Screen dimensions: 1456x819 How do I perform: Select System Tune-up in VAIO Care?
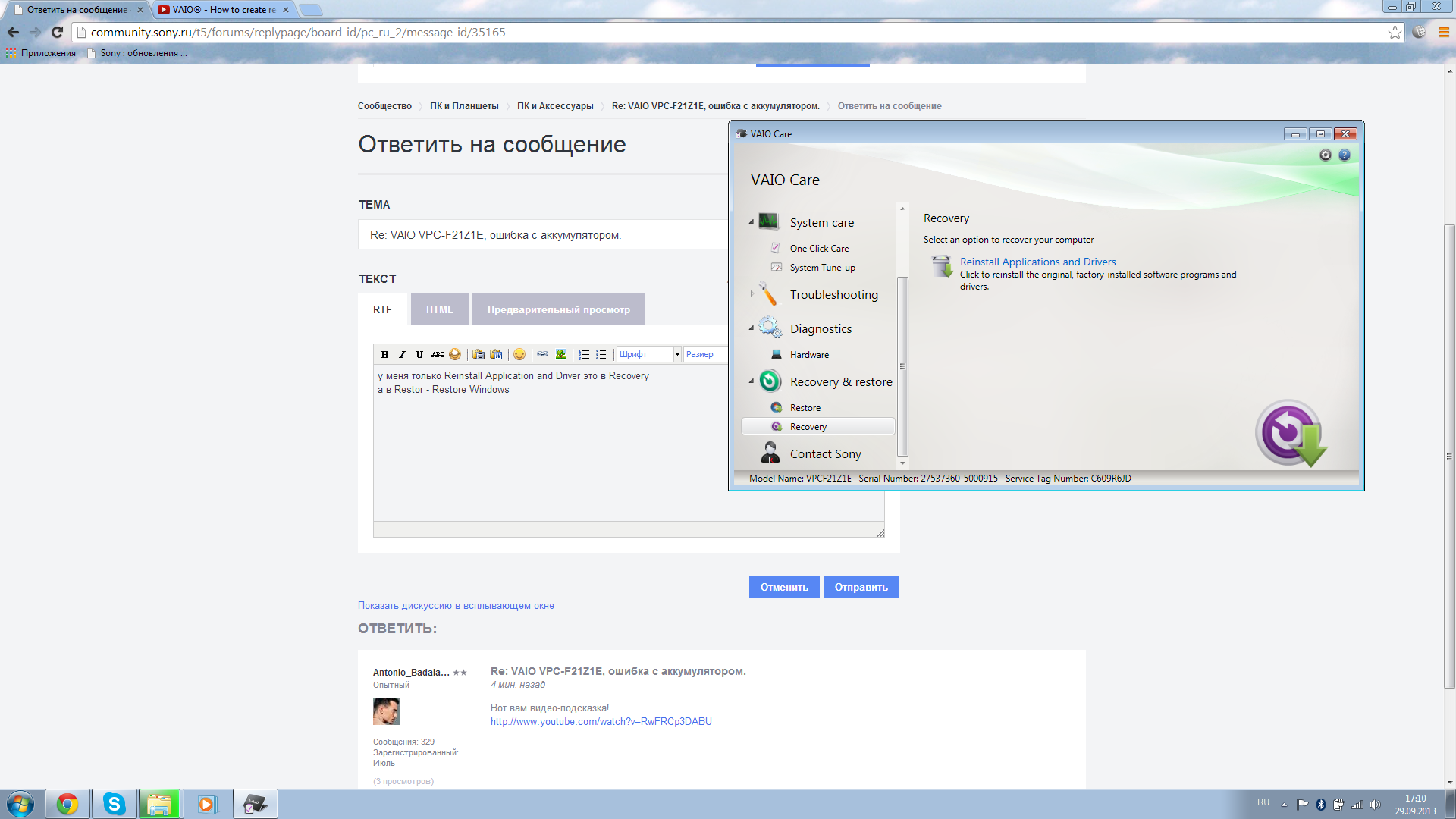(822, 268)
